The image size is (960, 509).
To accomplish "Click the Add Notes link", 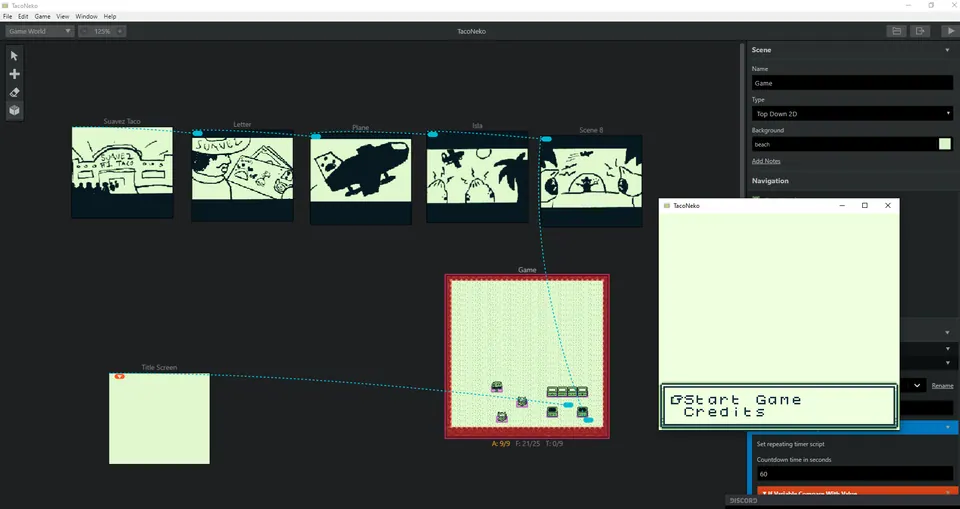I will 766,161.
